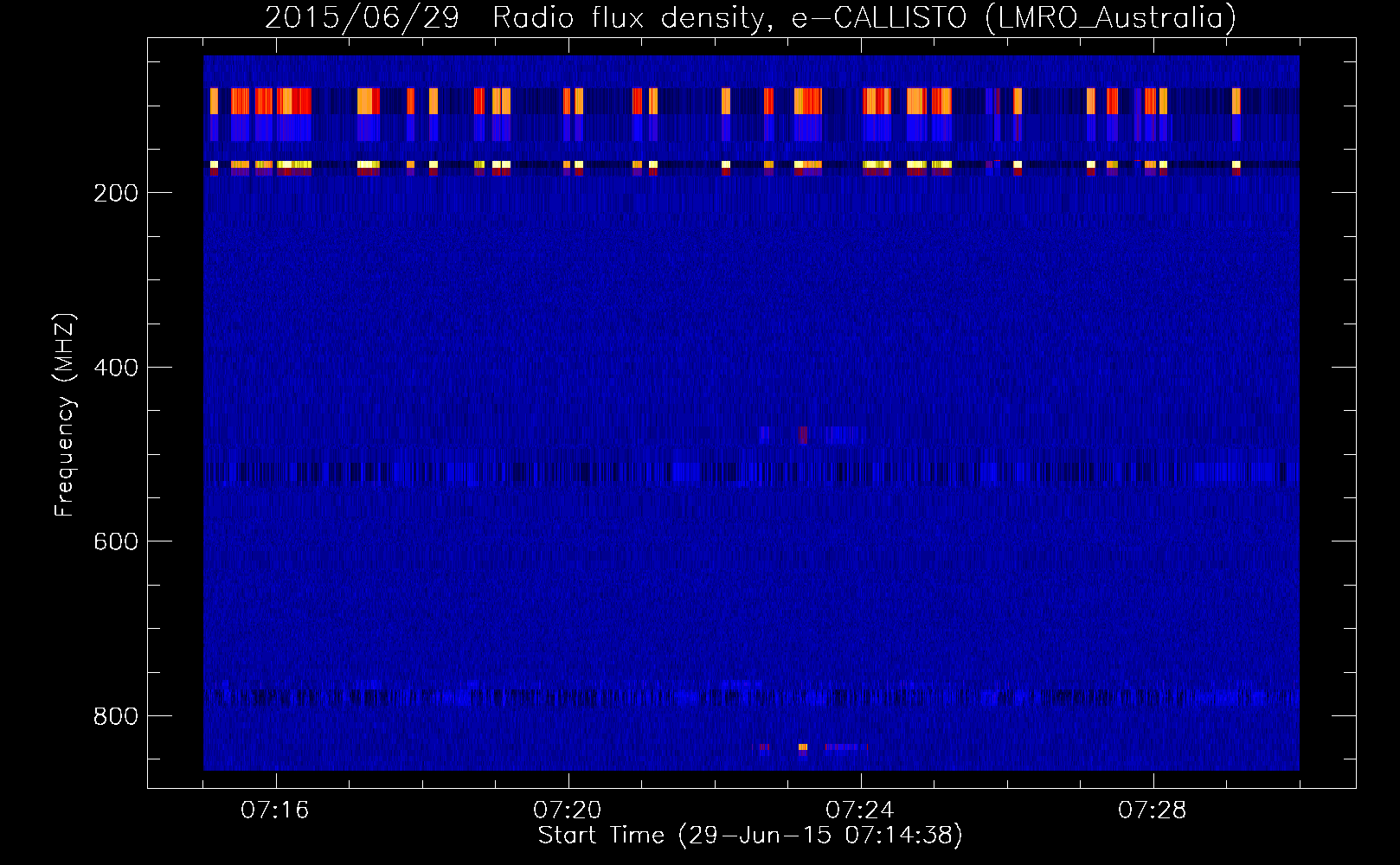Click the '400' frequency tick label
Screen dimensions: 1400x865
coord(116,368)
